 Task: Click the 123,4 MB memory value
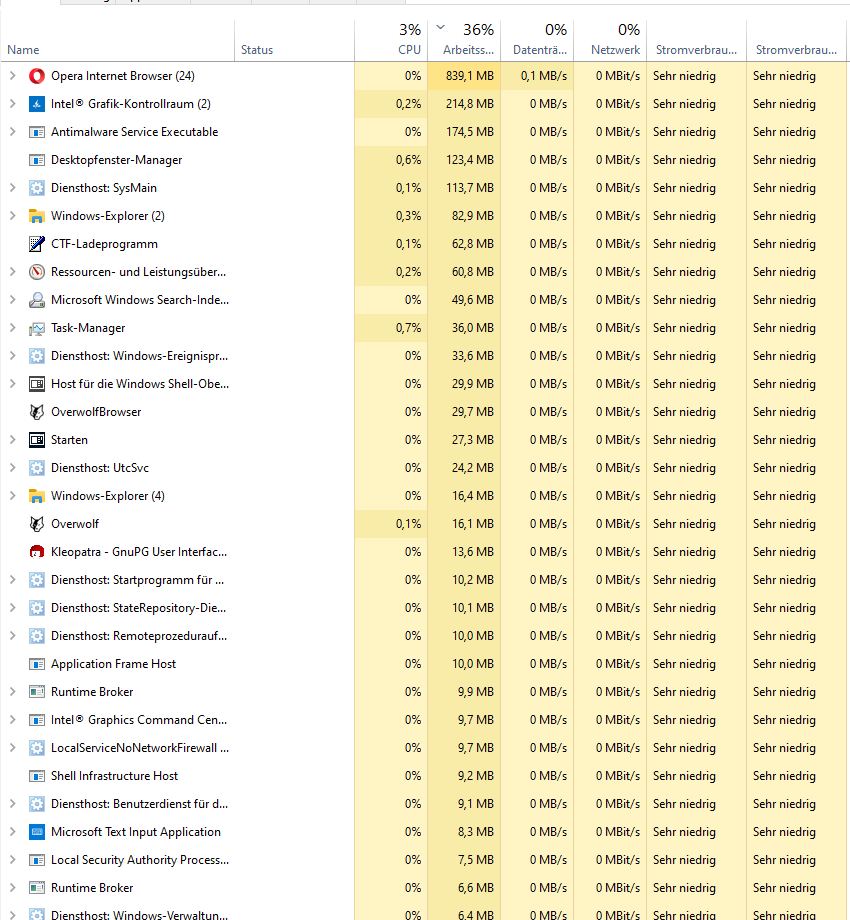click(469, 160)
